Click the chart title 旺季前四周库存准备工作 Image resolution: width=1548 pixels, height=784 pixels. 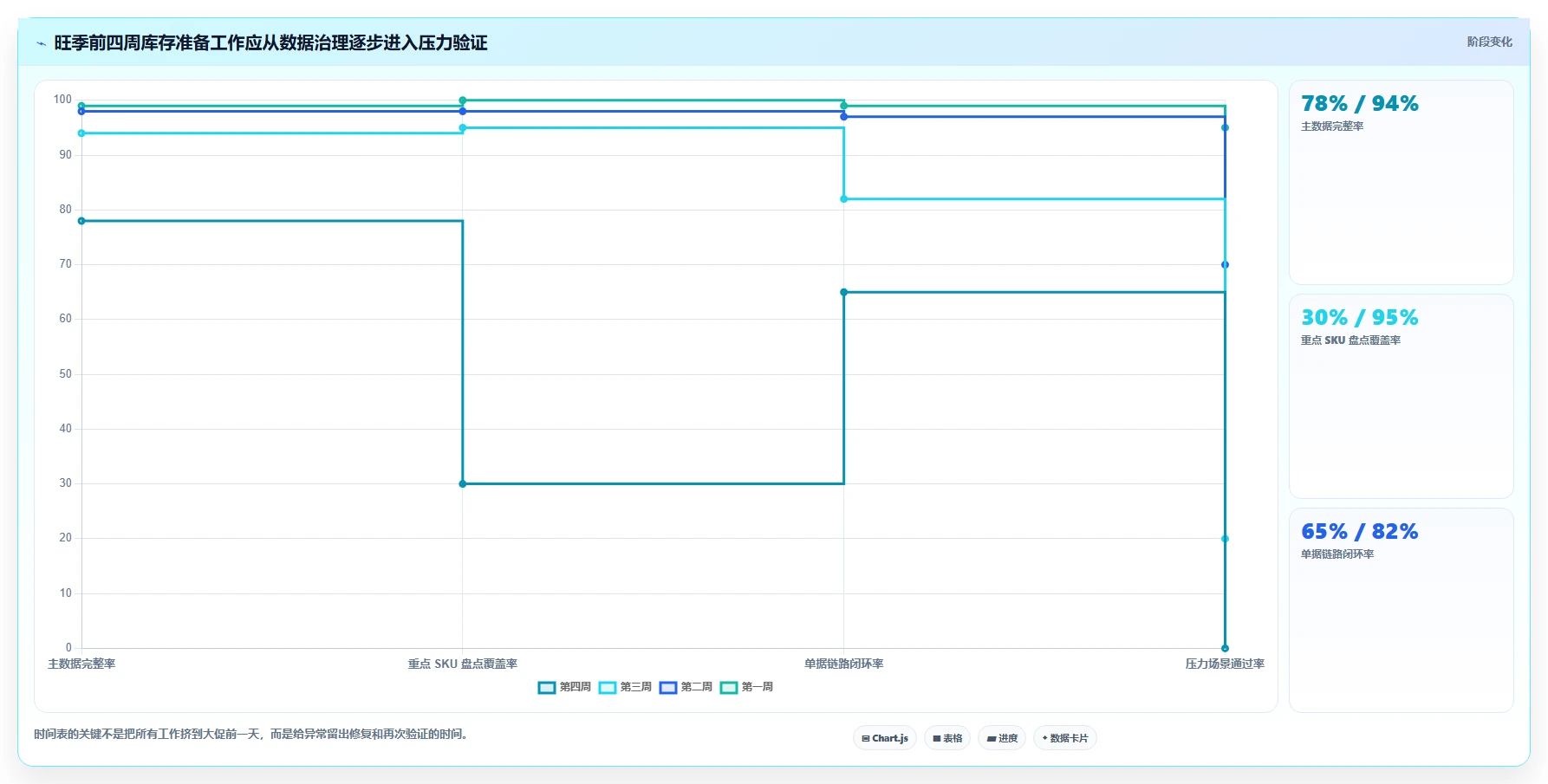[270, 43]
